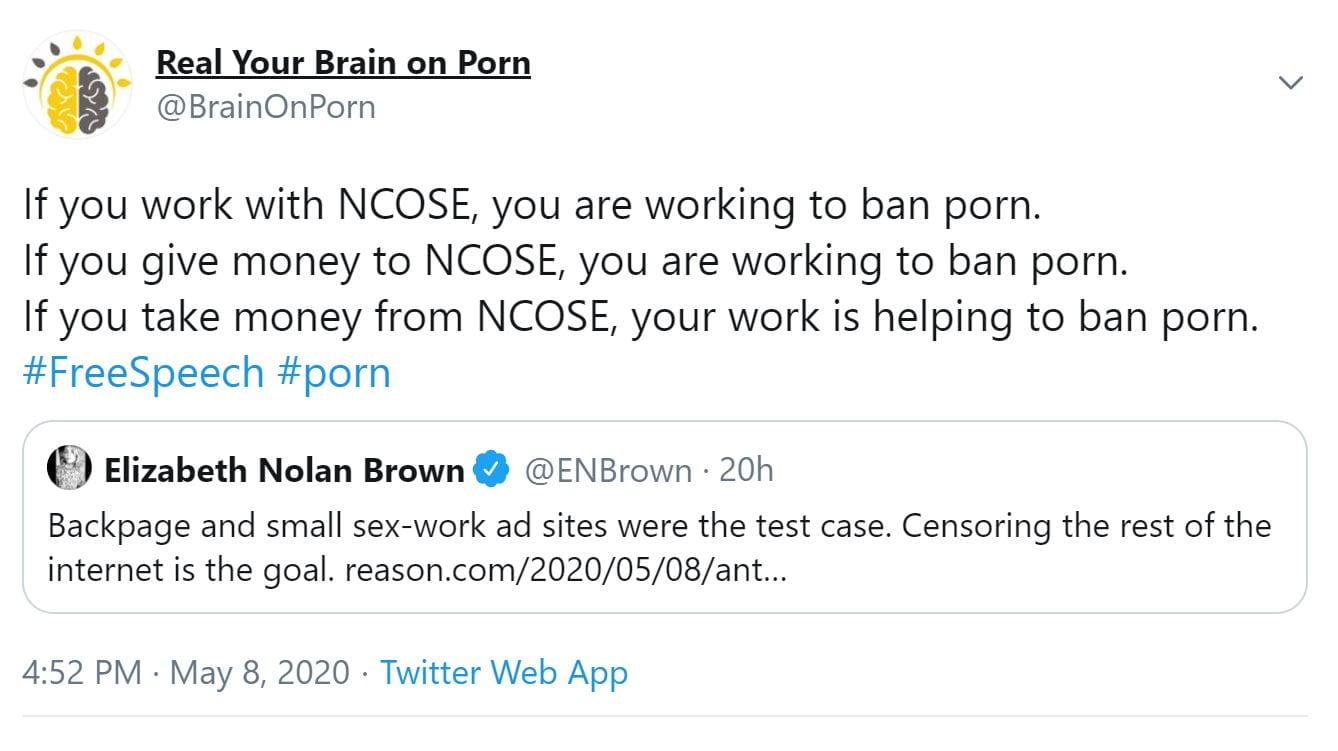Click the 4:52 PM tweet time

coord(82,672)
